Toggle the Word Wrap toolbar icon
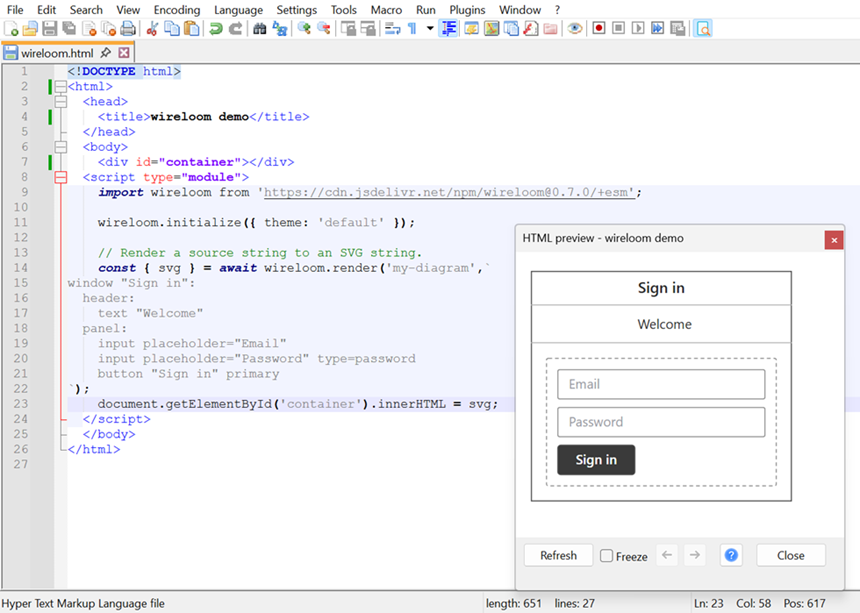The height and width of the screenshot is (613, 860). (392, 29)
